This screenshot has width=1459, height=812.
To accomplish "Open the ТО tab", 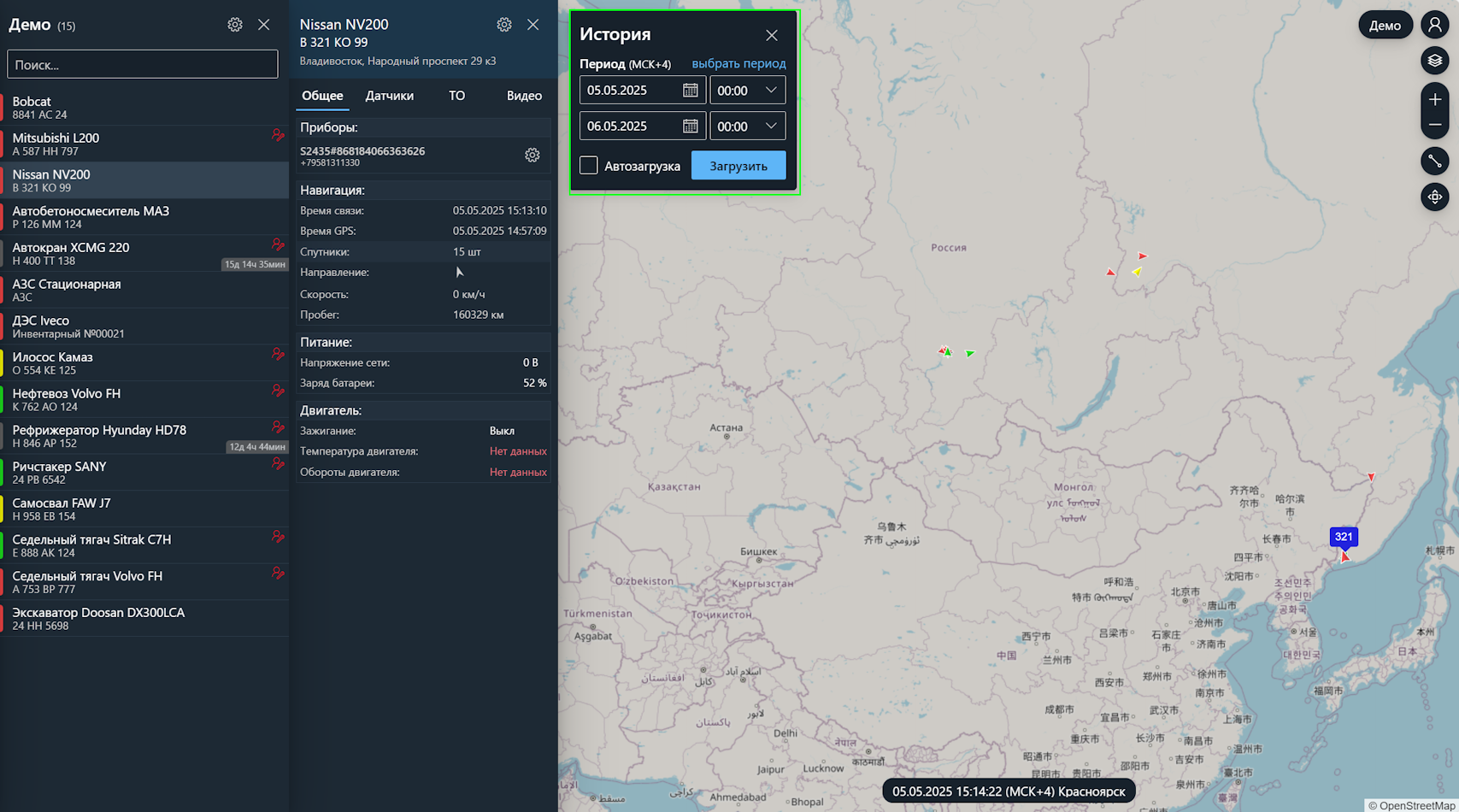I will point(457,96).
